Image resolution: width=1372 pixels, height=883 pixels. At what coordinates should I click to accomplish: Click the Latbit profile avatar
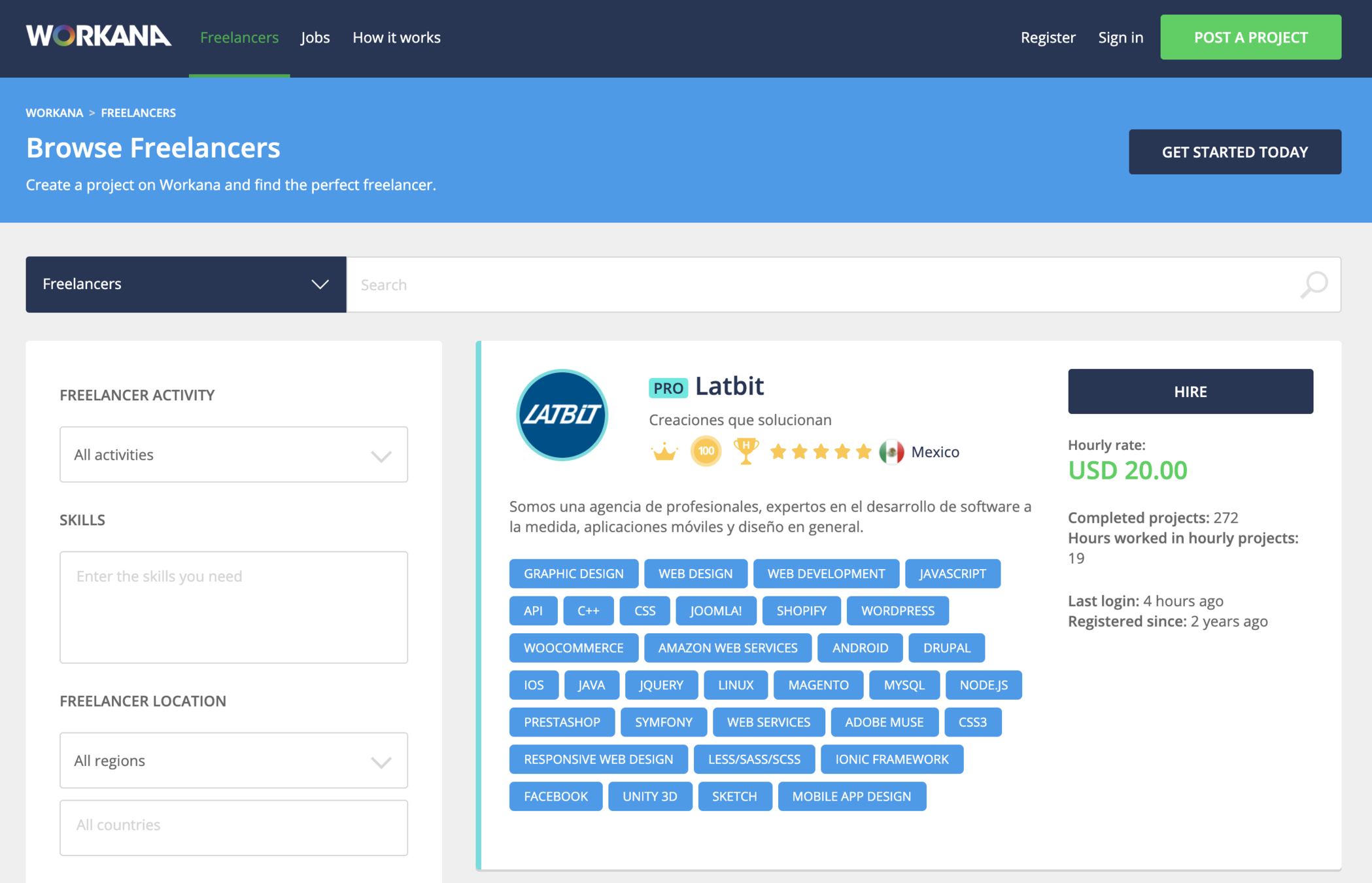562,415
